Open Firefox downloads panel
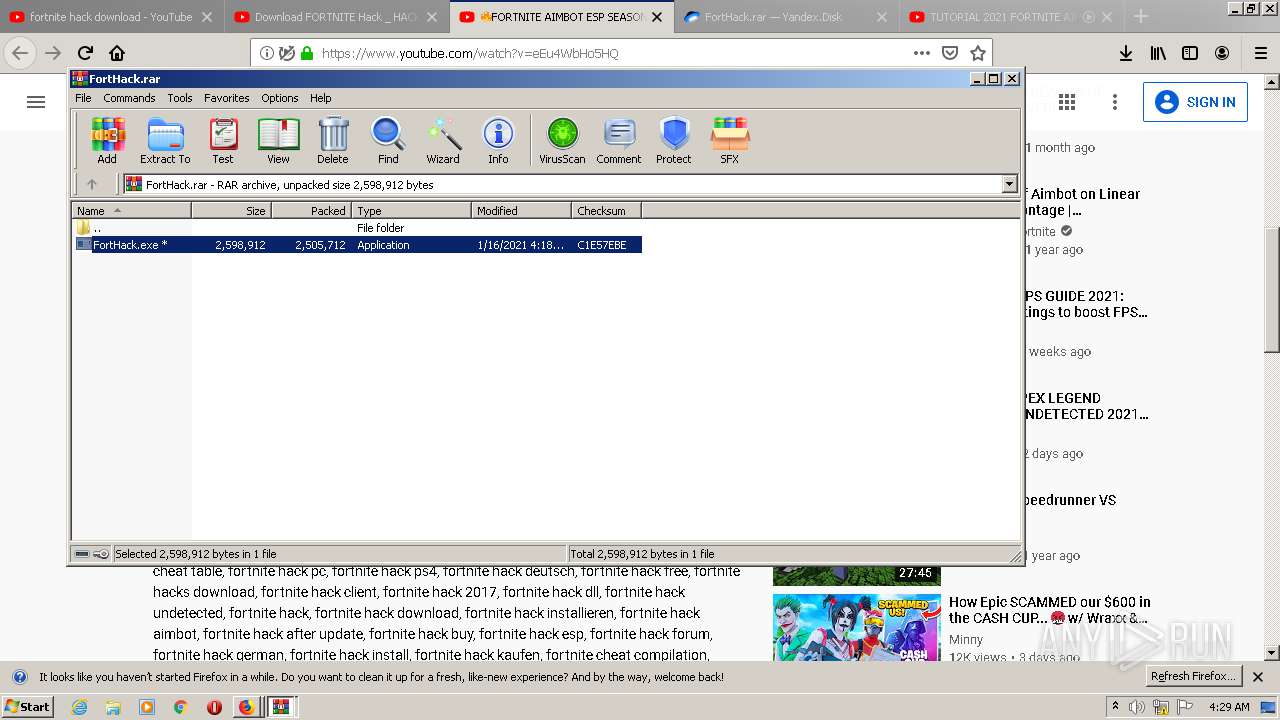1280x720 pixels. 1126,53
